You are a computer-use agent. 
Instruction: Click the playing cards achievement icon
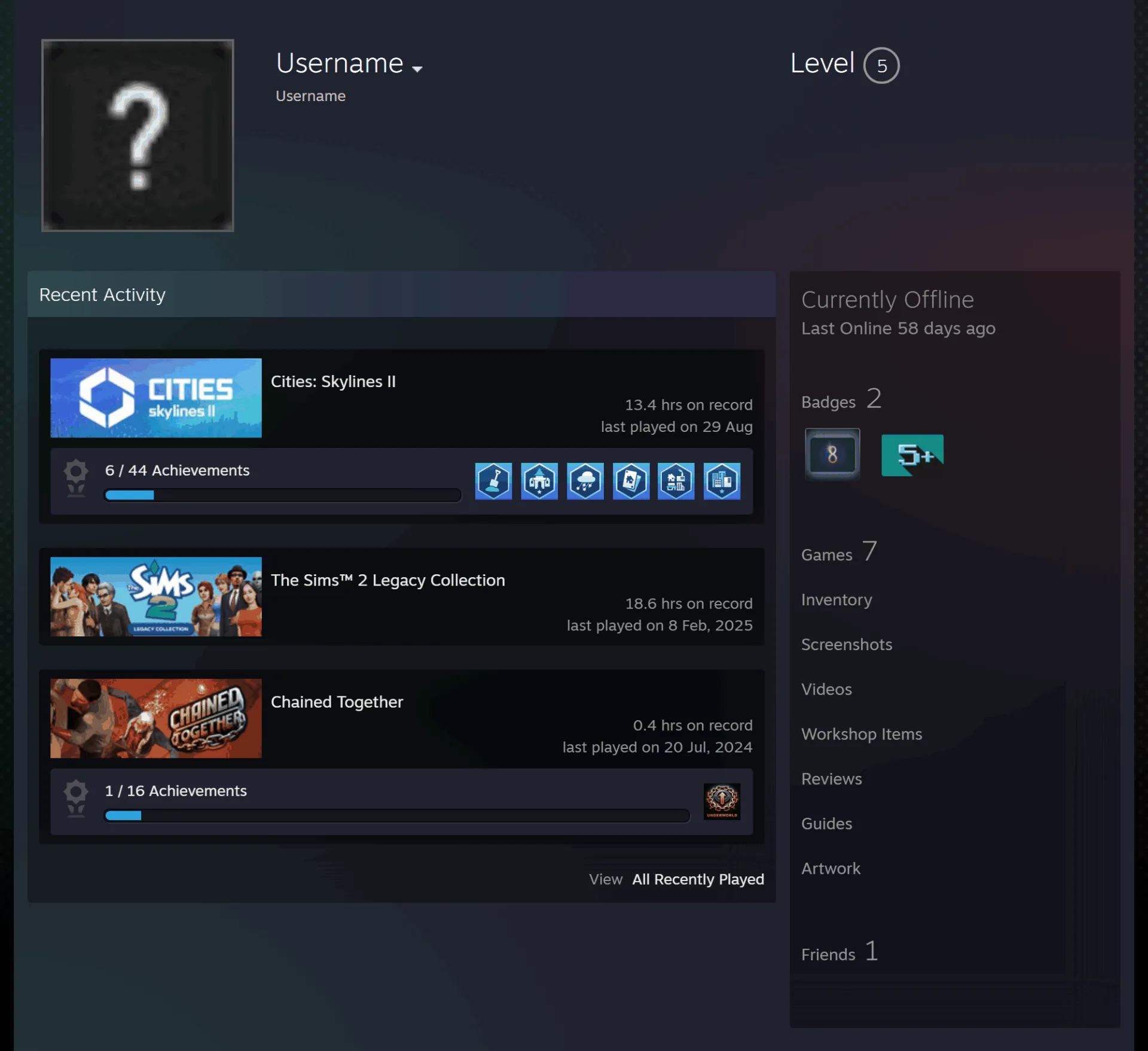pyautogui.click(x=631, y=481)
